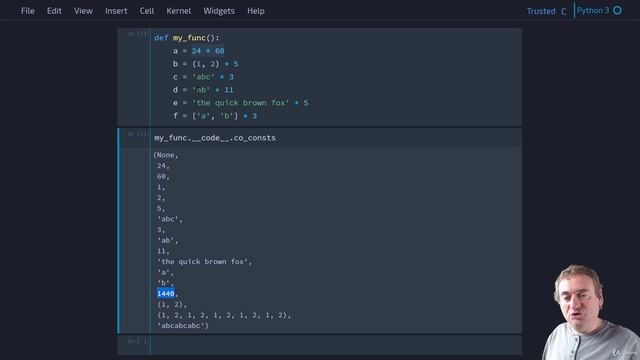Click the line "f = ['a', 'b'] * 3"

point(215,116)
